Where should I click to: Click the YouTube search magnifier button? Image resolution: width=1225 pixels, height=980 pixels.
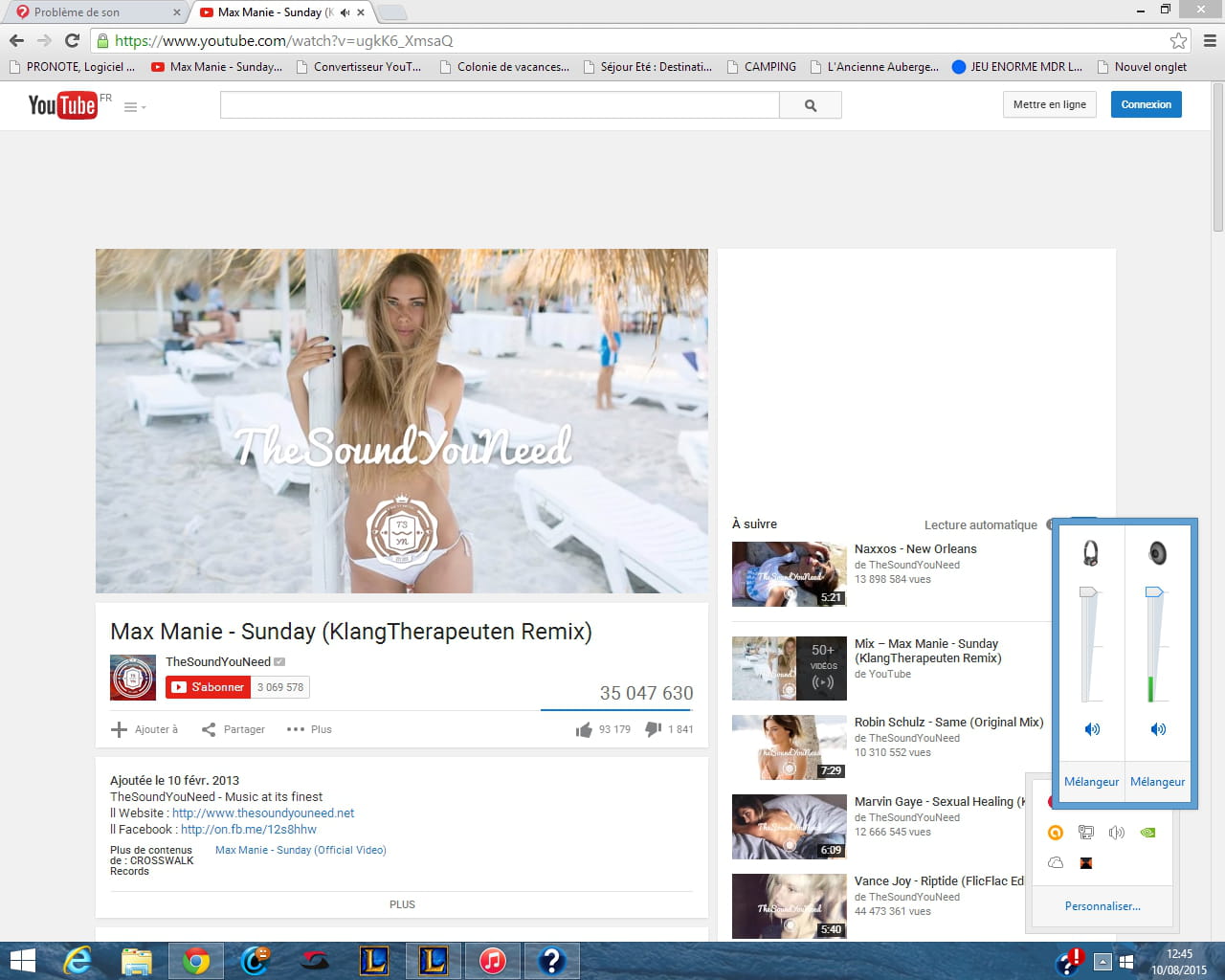(810, 105)
